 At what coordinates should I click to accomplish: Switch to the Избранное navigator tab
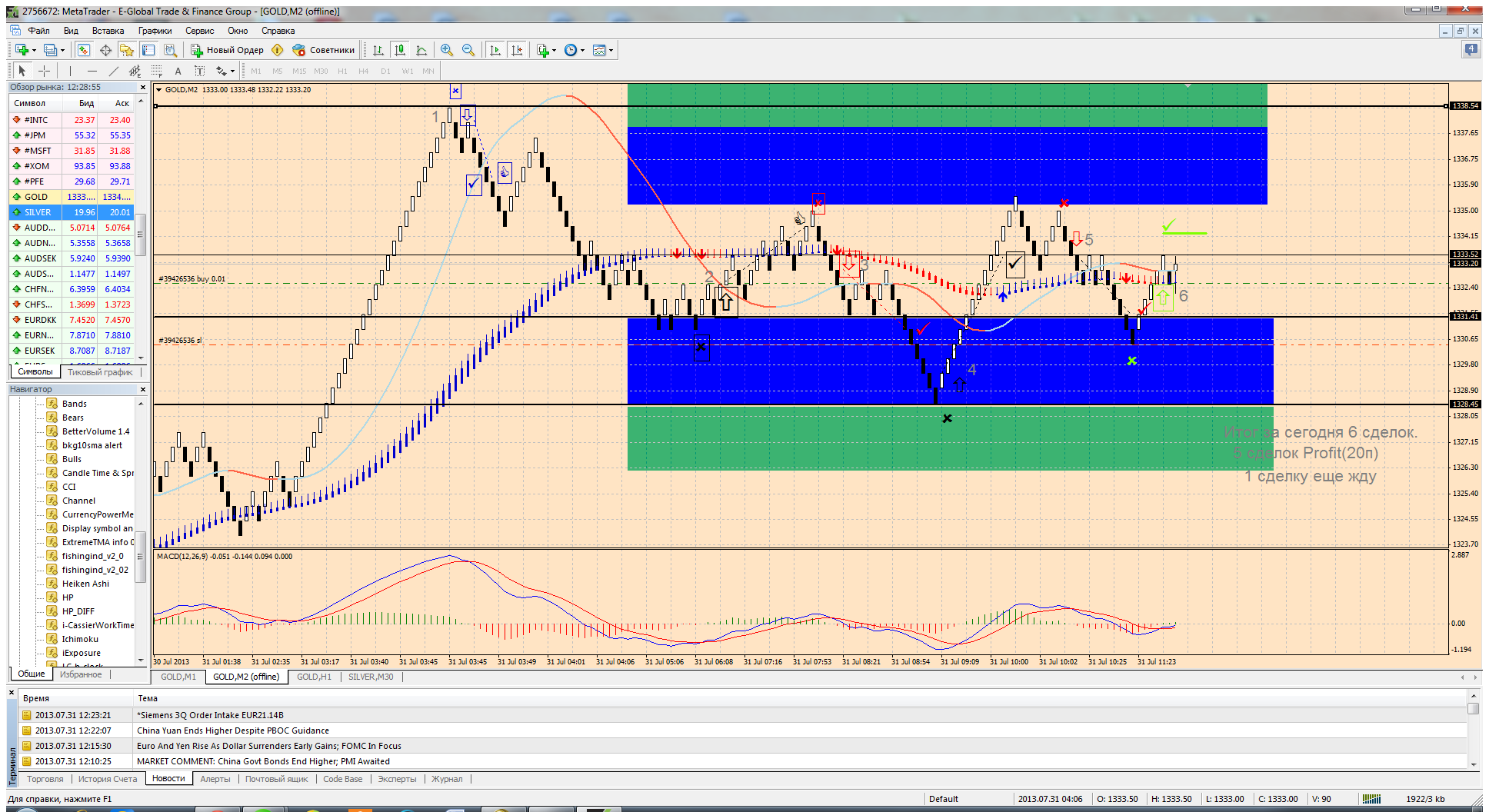click(81, 674)
